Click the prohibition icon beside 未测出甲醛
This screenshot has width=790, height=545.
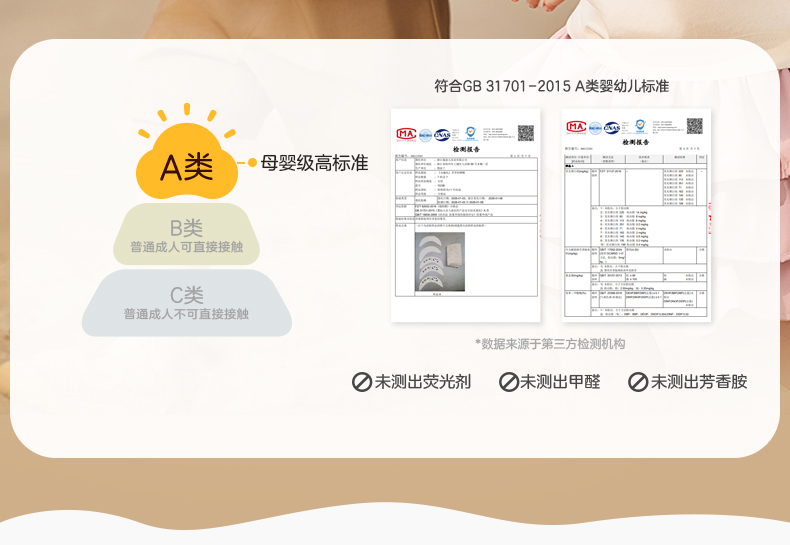(508, 381)
